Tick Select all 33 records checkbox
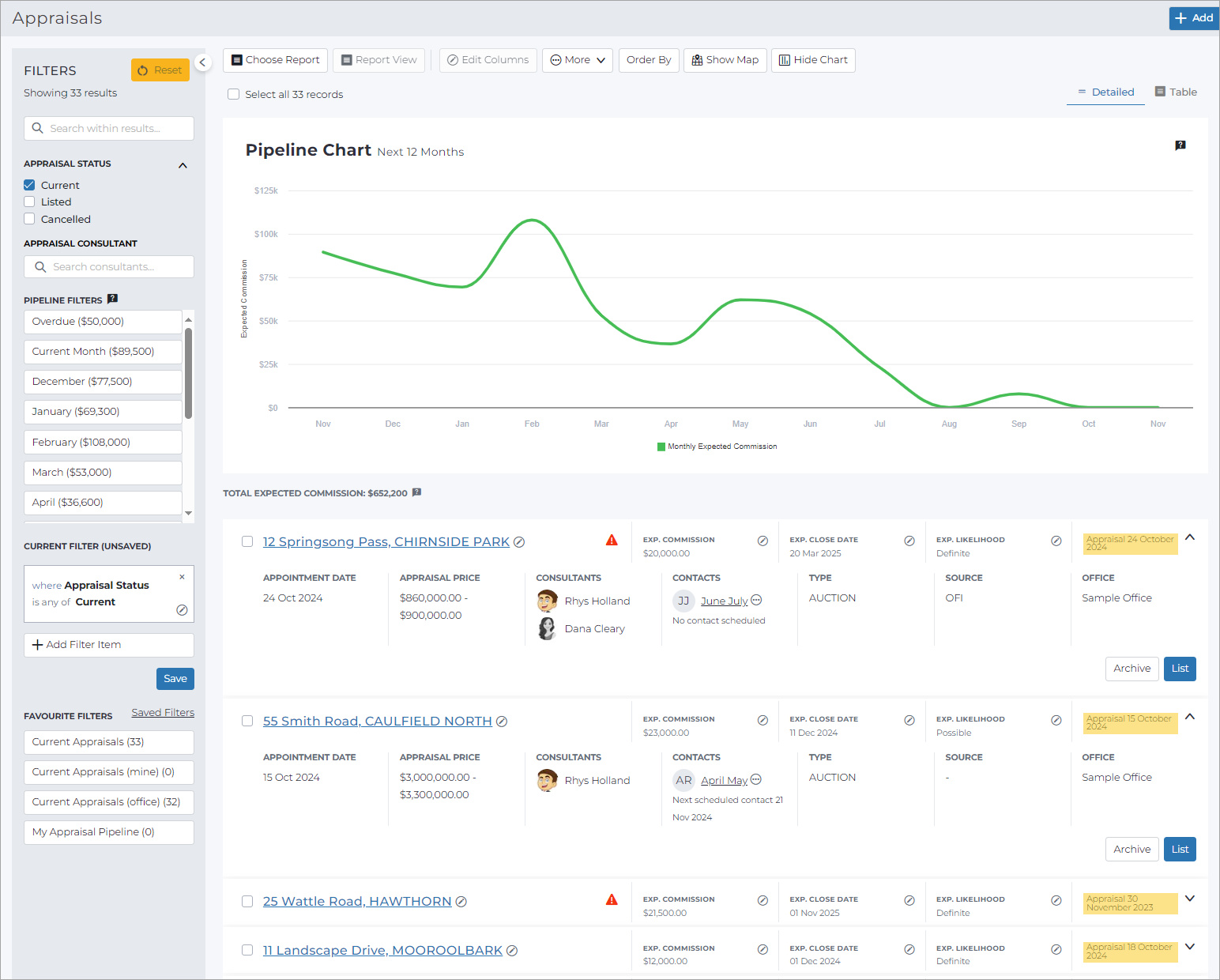1220x980 pixels. pyautogui.click(x=233, y=94)
